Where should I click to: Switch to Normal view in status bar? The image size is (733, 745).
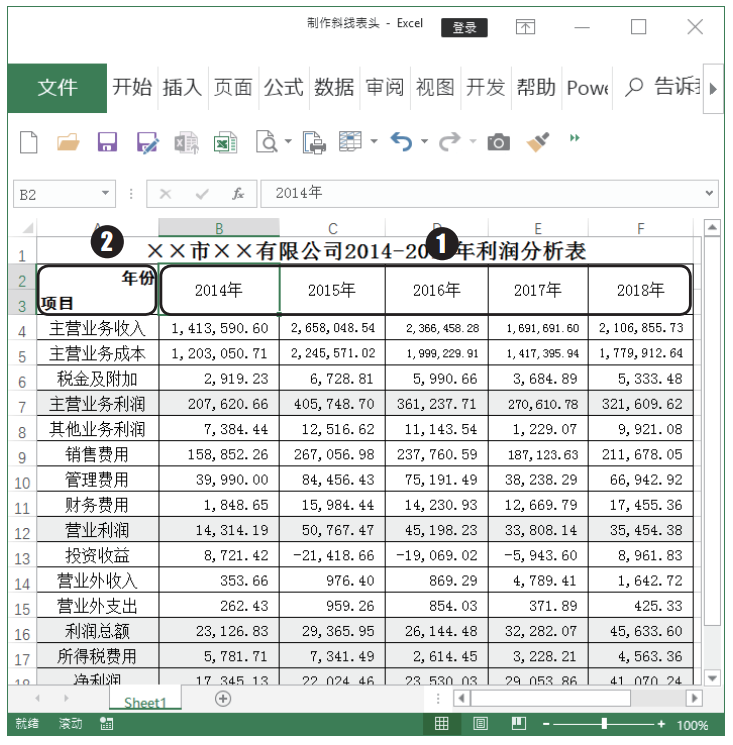pos(441,724)
